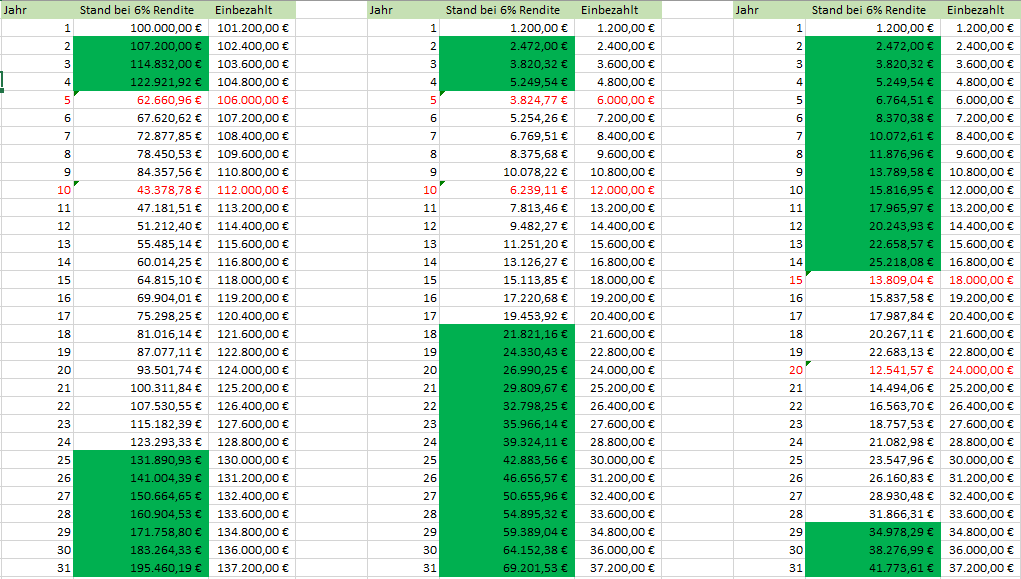Click the green cell 21.821,16 €
Viewport: 1021px width, 579px height.
coord(507,334)
